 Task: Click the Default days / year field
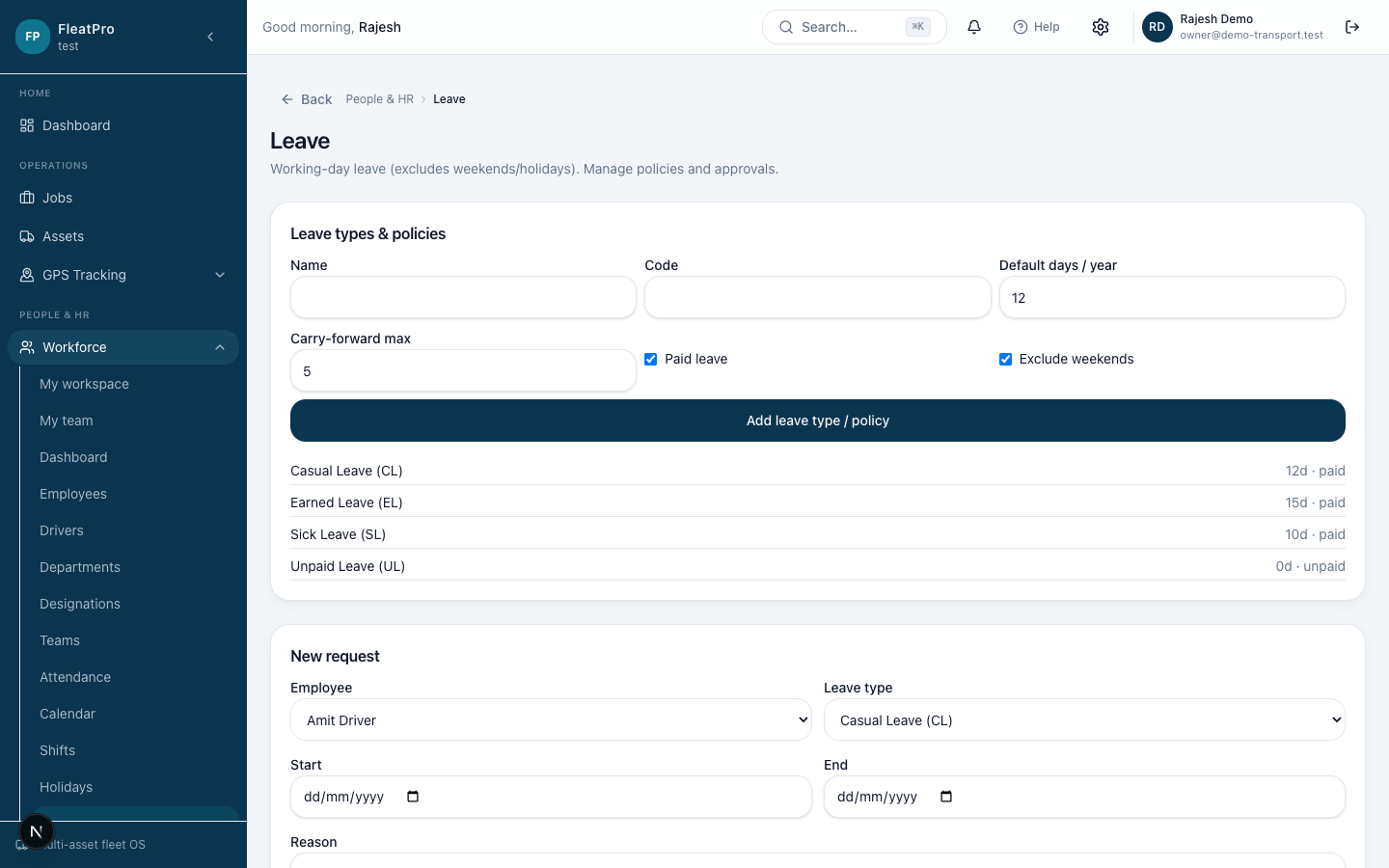(1172, 297)
